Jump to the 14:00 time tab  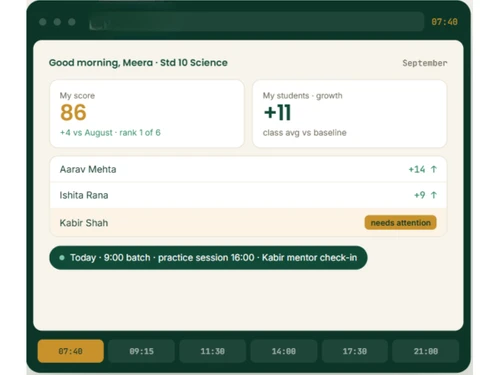(x=284, y=351)
